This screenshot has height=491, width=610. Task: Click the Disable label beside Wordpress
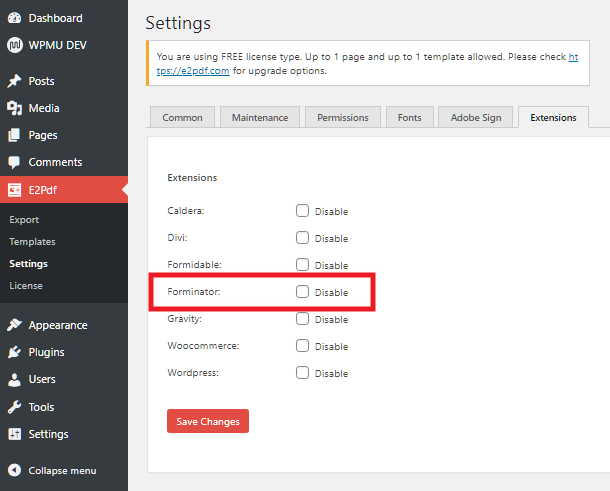tap(331, 374)
